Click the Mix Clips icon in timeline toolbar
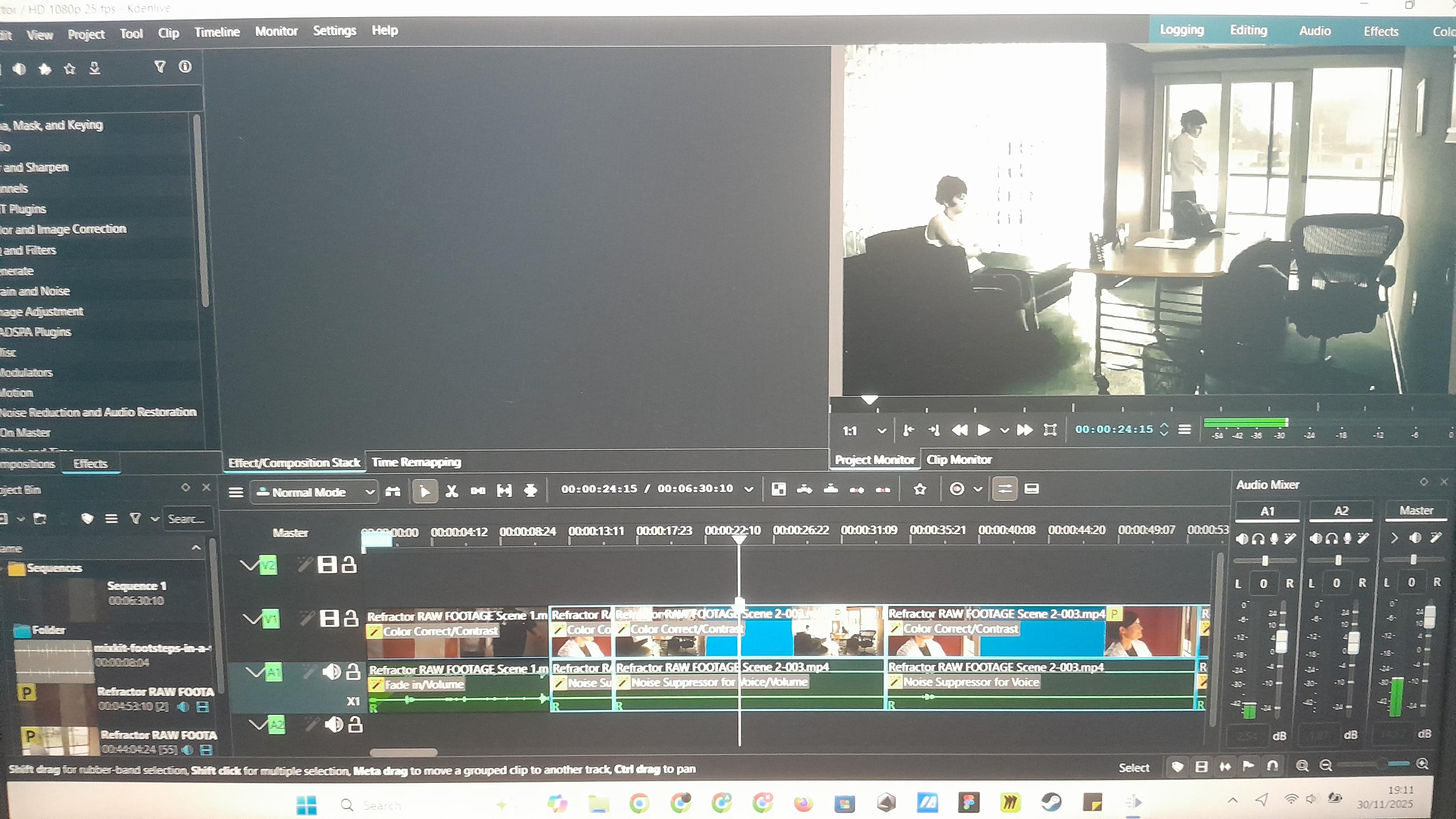Image resolution: width=1456 pixels, height=819 pixels. point(778,489)
